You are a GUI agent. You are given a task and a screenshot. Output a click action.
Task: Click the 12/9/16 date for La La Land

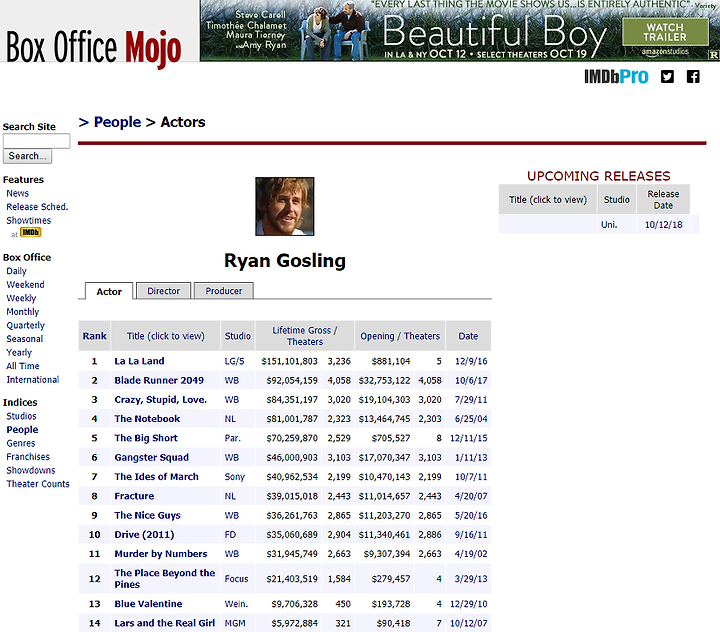click(x=471, y=361)
